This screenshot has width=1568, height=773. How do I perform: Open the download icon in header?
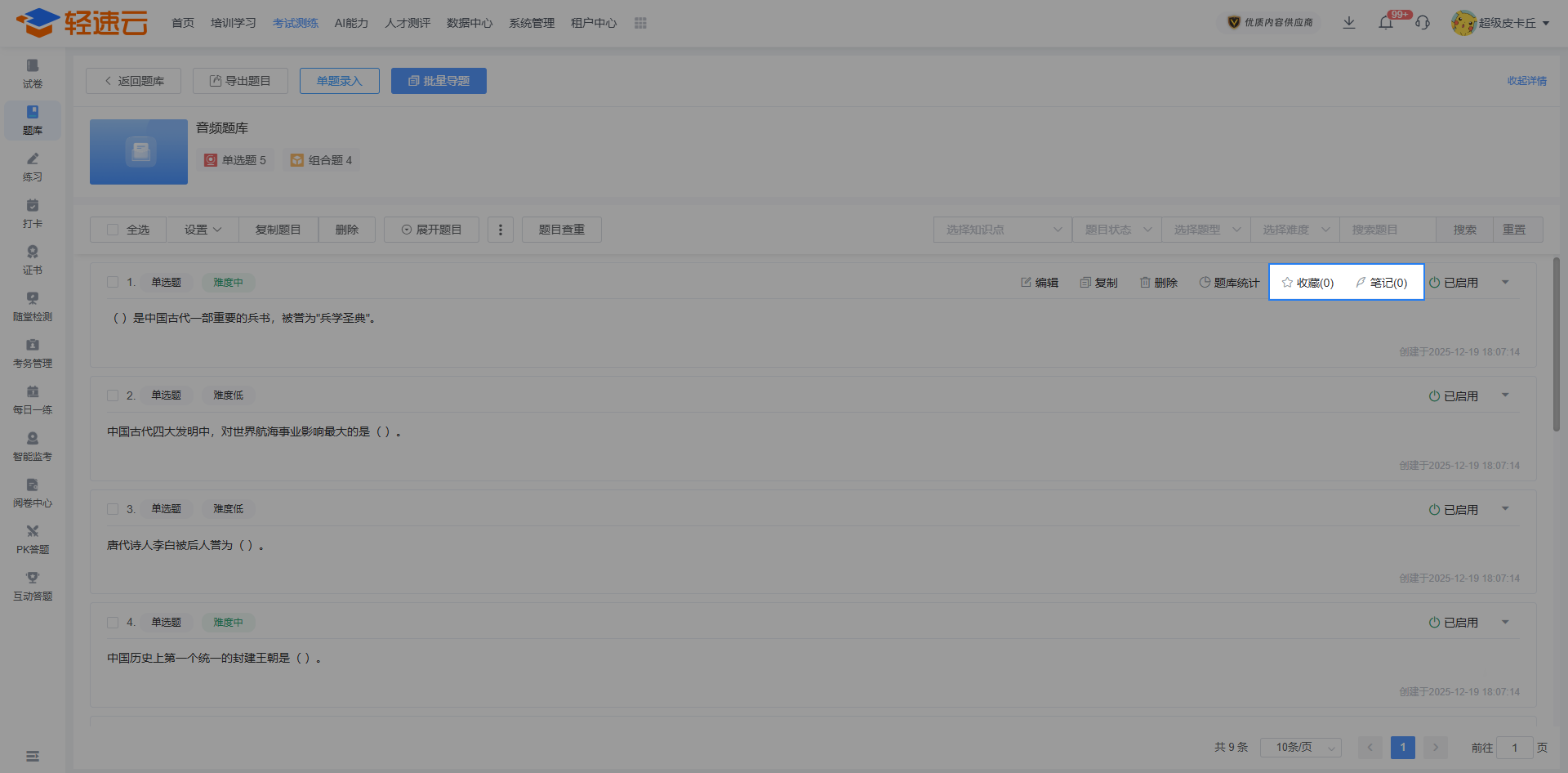1349,23
